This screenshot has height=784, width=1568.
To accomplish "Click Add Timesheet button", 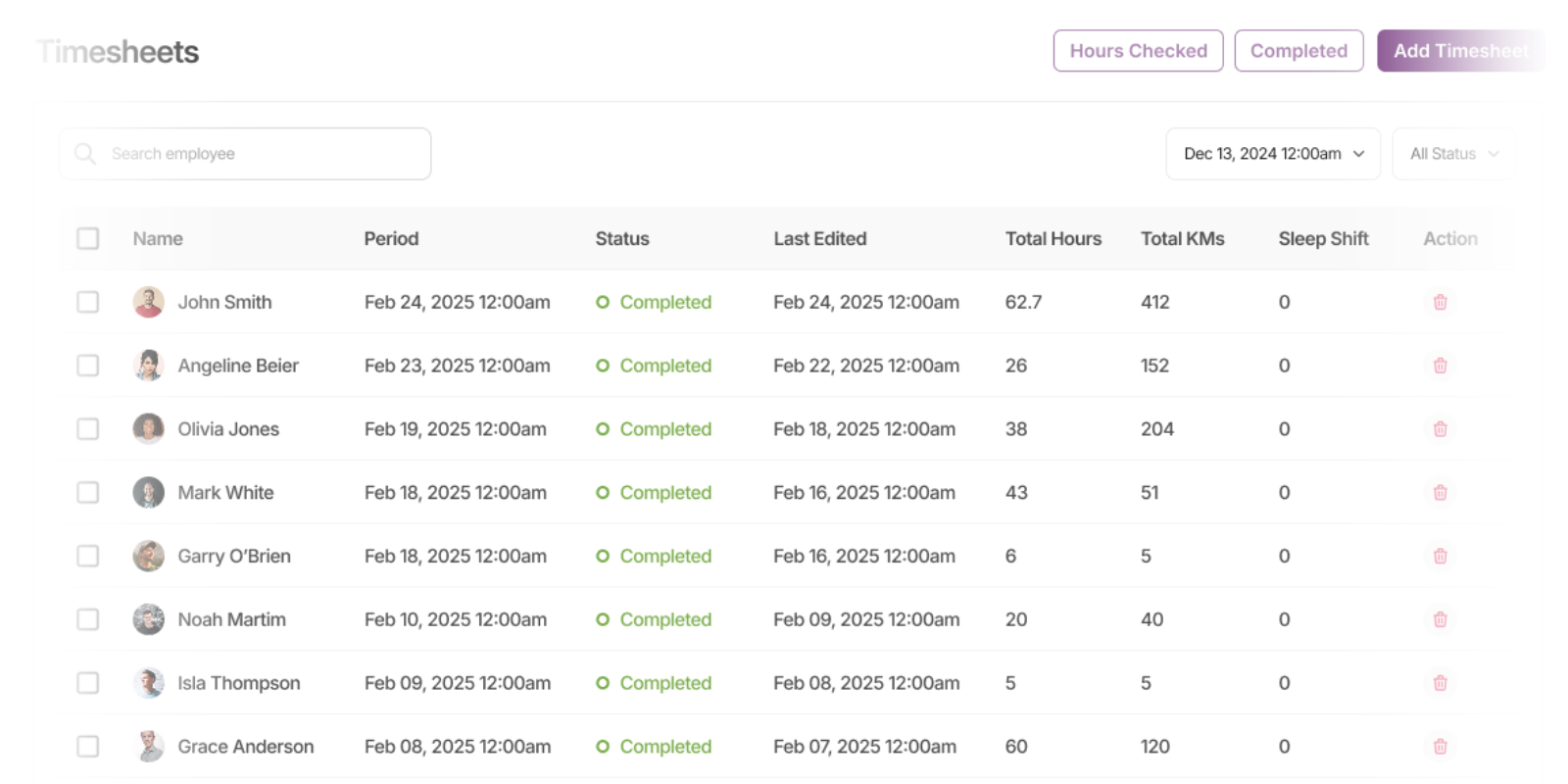I will point(1460,51).
